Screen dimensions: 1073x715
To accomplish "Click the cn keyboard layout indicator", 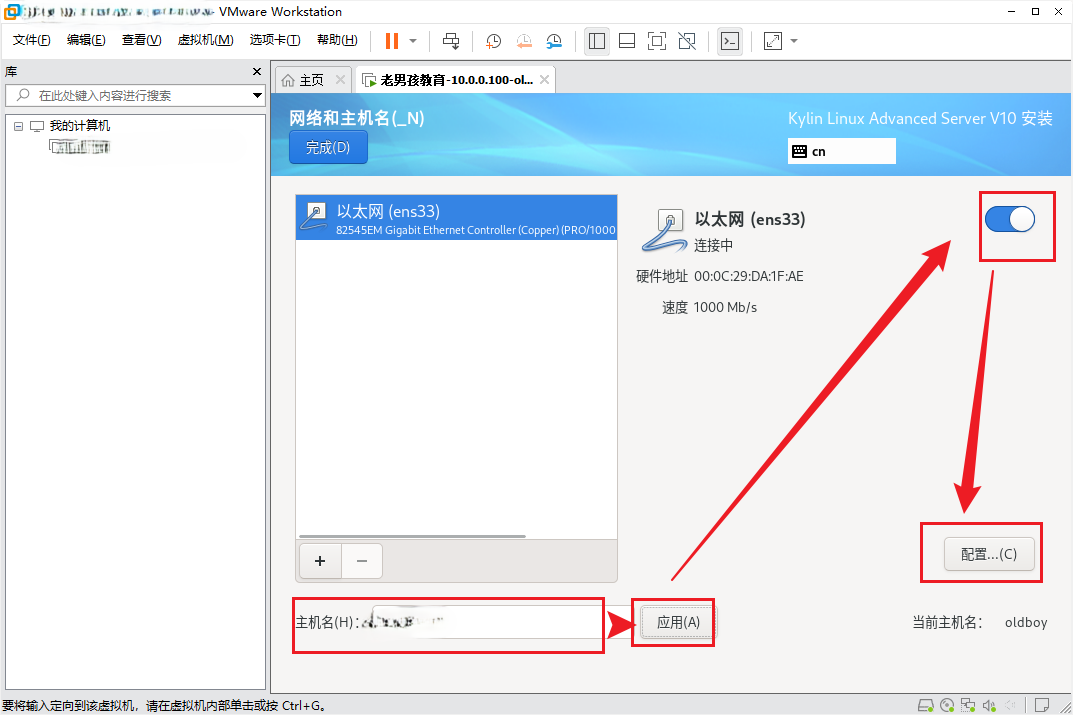I will point(841,151).
